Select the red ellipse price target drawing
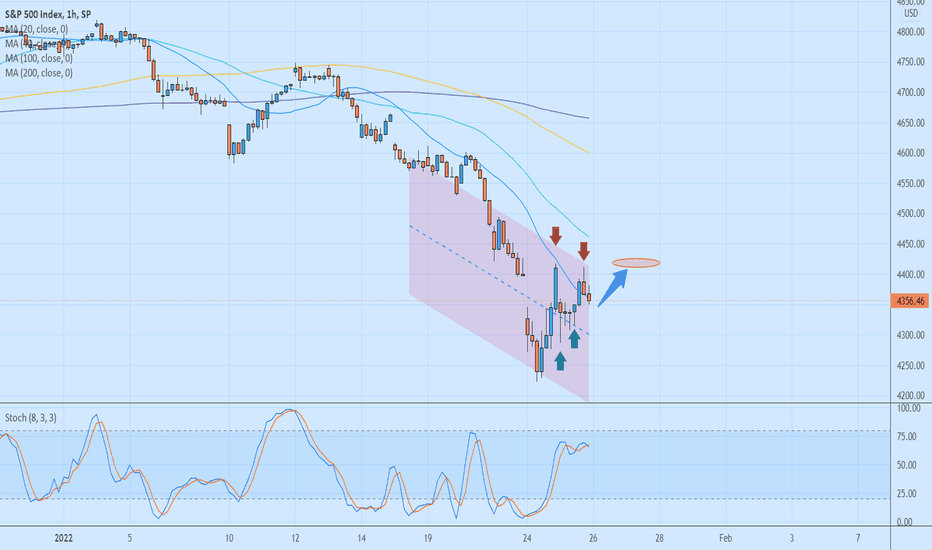This screenshot has height=550, width=932. [636, 263]
